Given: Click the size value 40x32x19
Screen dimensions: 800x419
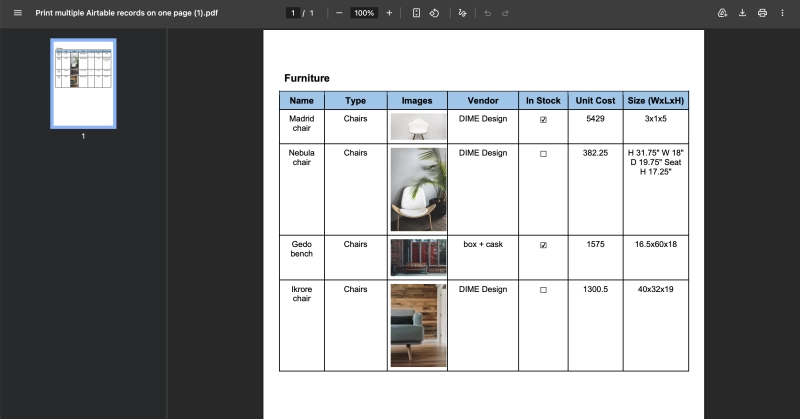Looking at the screenshot, I should tap(656, 289).
